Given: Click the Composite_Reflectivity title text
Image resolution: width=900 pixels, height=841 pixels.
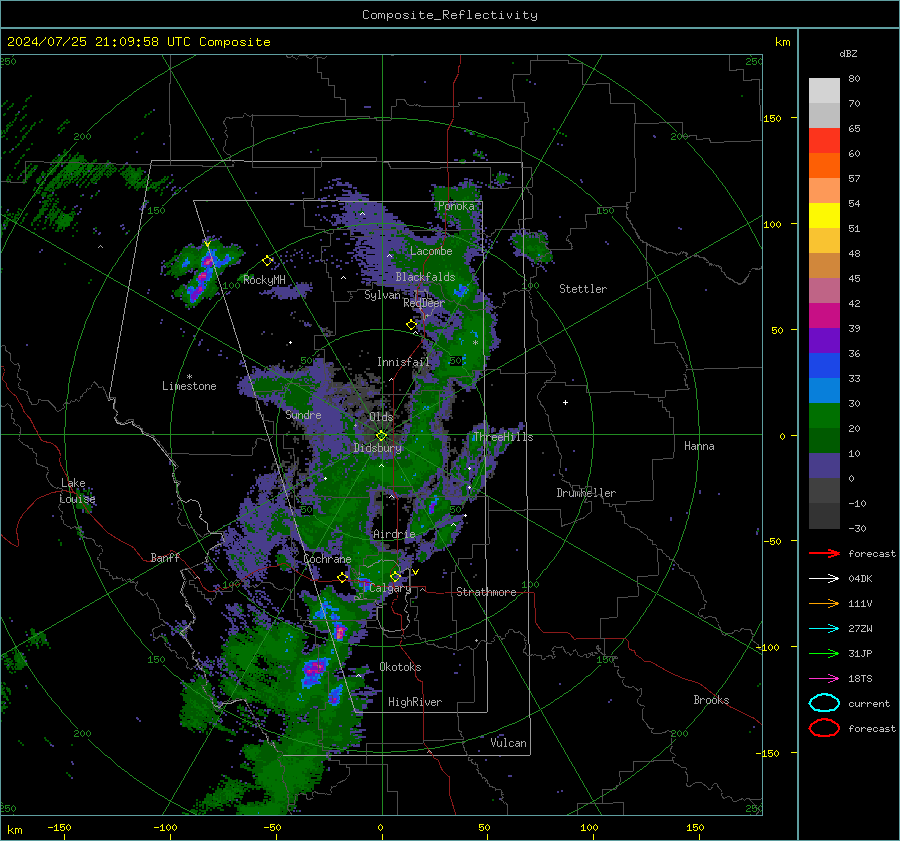Looking at the screenshot, I should click(x=449, y=15).
